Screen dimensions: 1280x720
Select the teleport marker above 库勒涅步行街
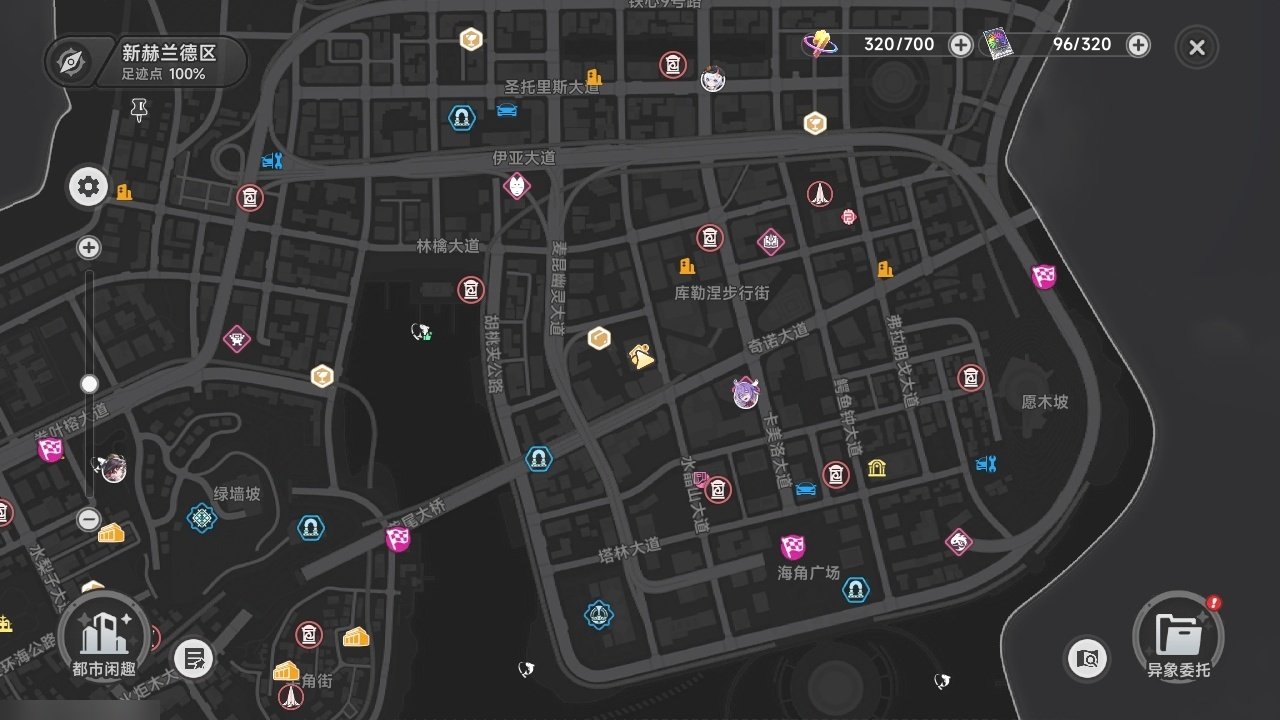click(710, 237)
